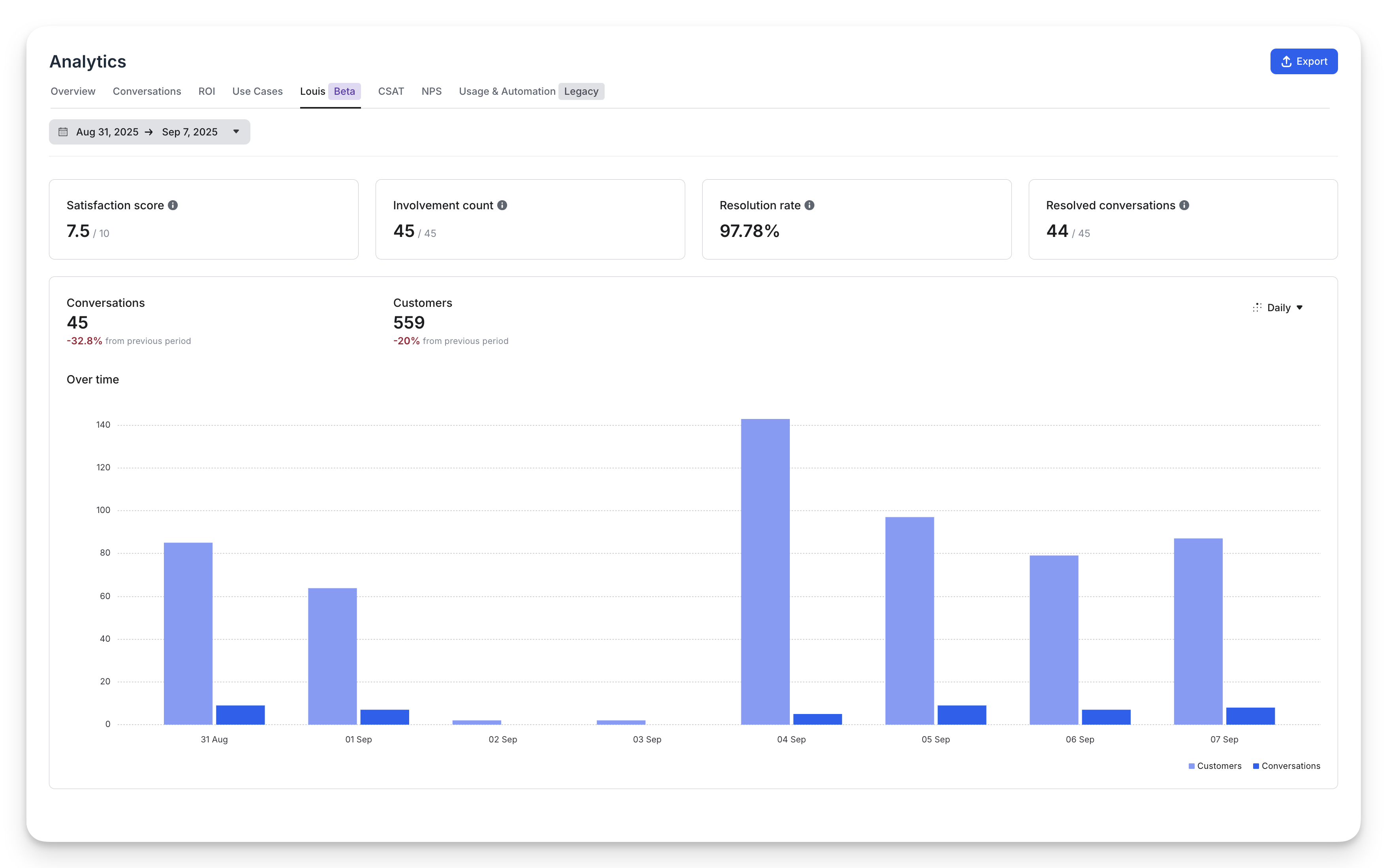Click Involvement count info icon

(502, 205)
